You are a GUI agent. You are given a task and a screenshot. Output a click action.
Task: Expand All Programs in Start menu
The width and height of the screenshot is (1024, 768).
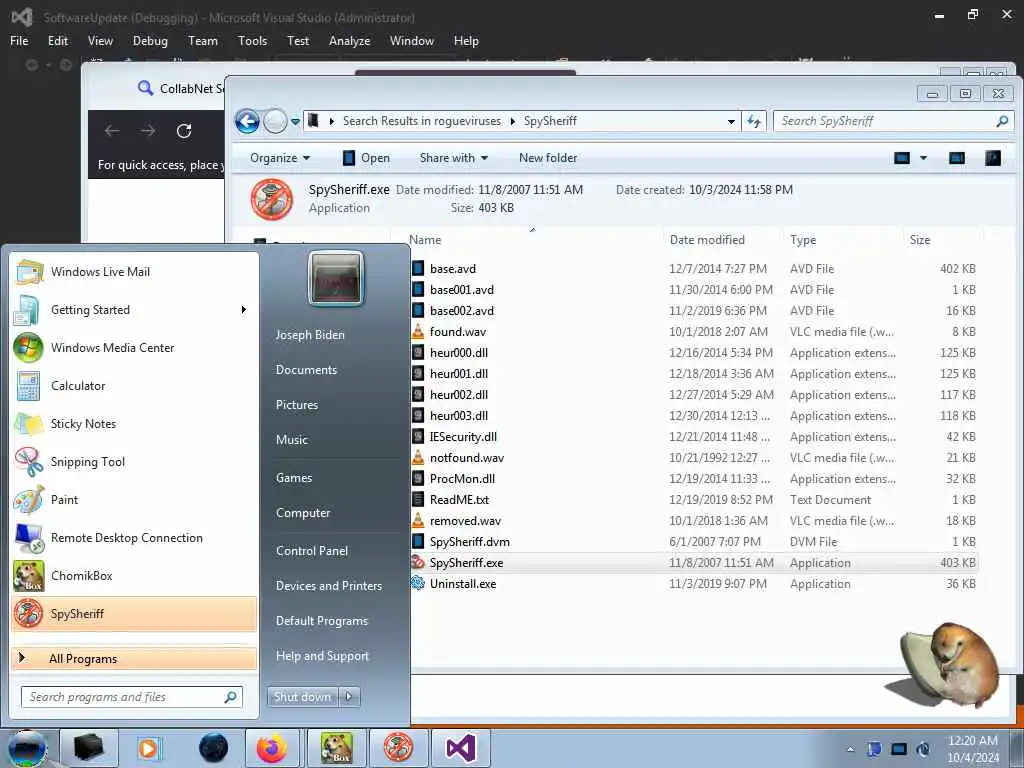[x=134, y=659]
